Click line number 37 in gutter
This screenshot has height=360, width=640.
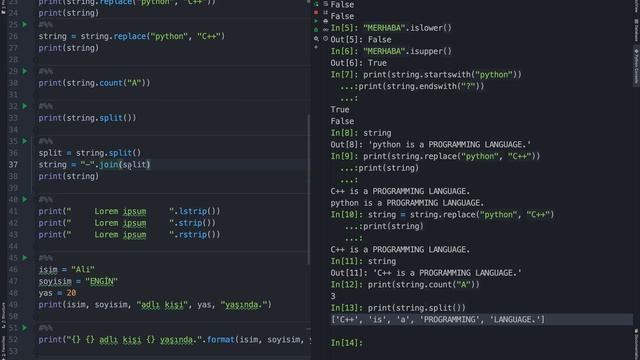(13, 164)
